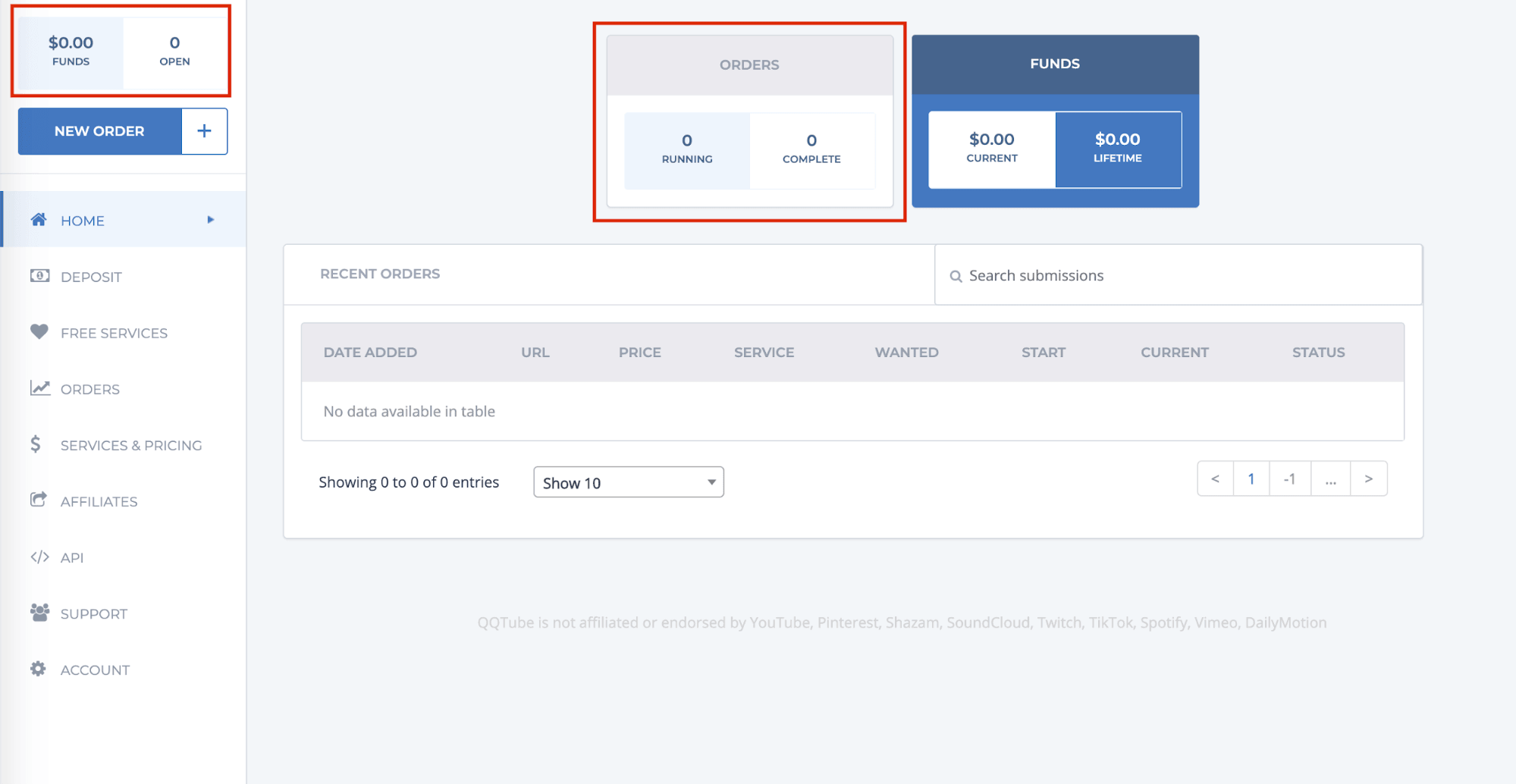The image size is (1516, 784).
Task: Sort table by Status column
Action: point(1319,352)
